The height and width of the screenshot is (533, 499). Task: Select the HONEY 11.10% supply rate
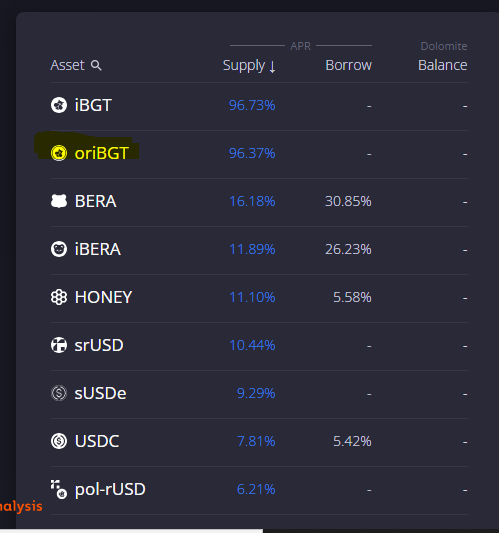coord(252,297)
